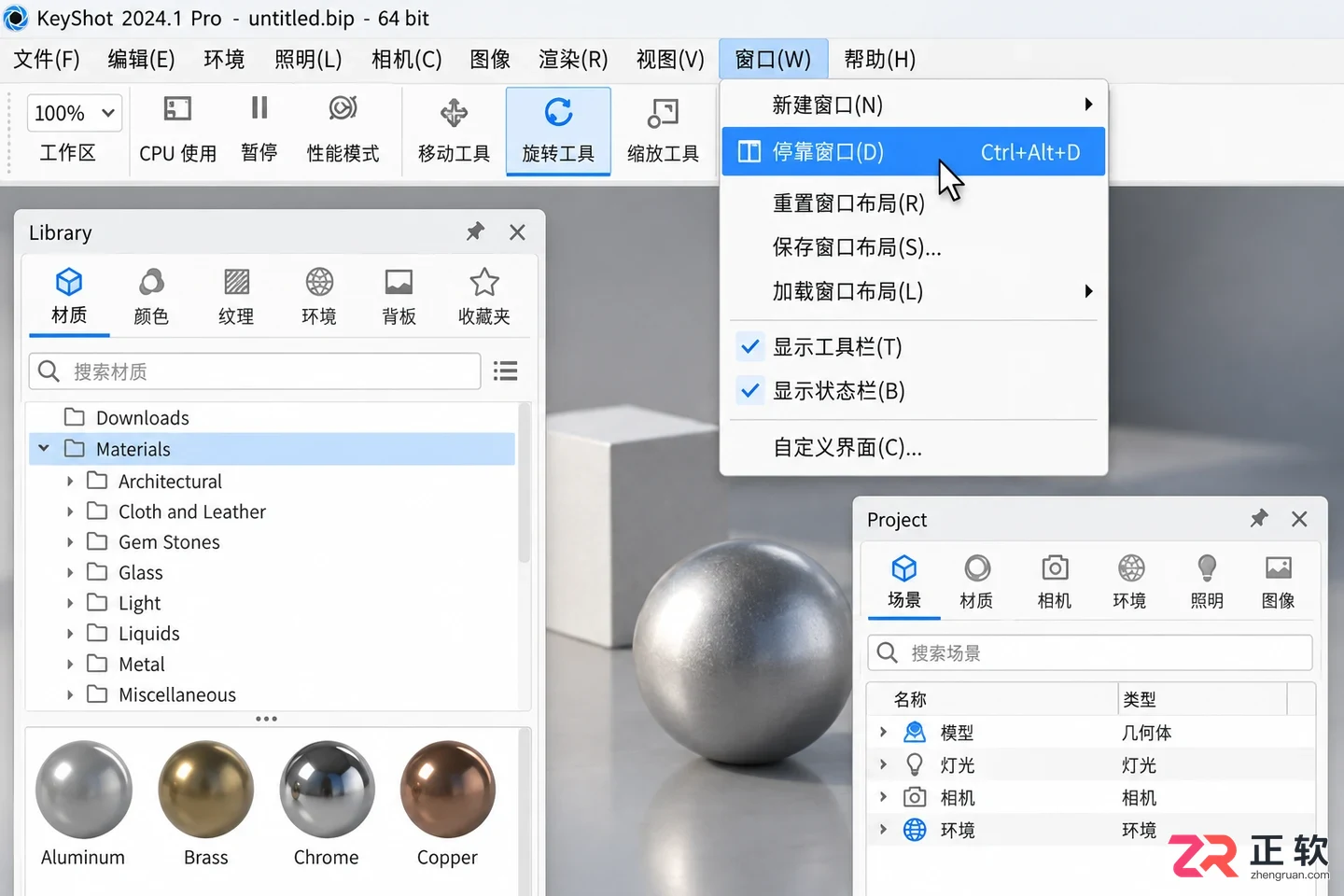Click the 搜索场景 search field in Project
This screenshot has height=896, width=1344.
(x=1090, y=653)
